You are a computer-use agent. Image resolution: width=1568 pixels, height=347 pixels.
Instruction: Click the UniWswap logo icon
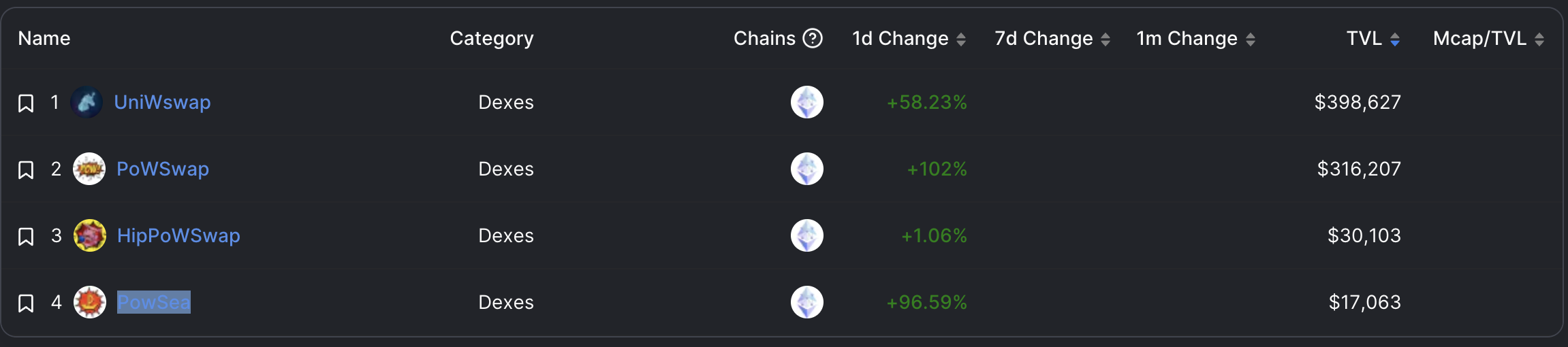click(x=87, y=102)
